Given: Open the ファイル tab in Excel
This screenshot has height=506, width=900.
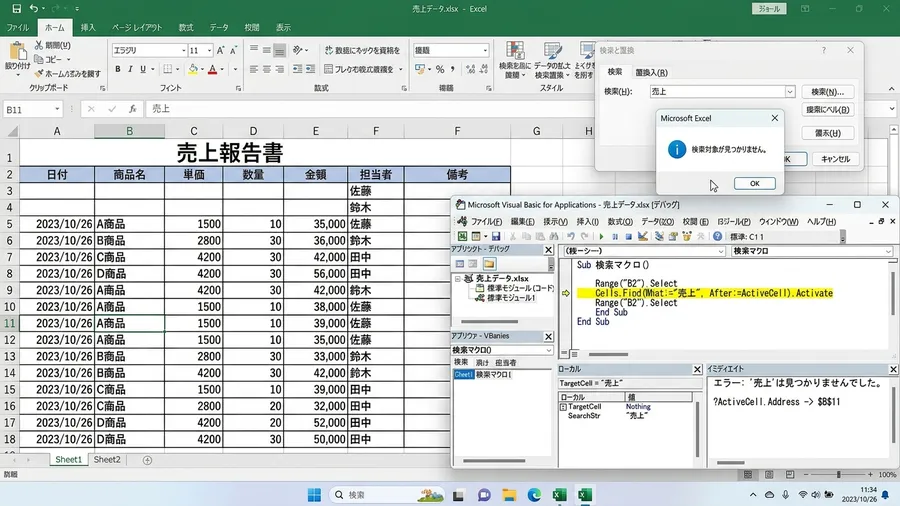Looking at the screenshot, I should (17, 28).
